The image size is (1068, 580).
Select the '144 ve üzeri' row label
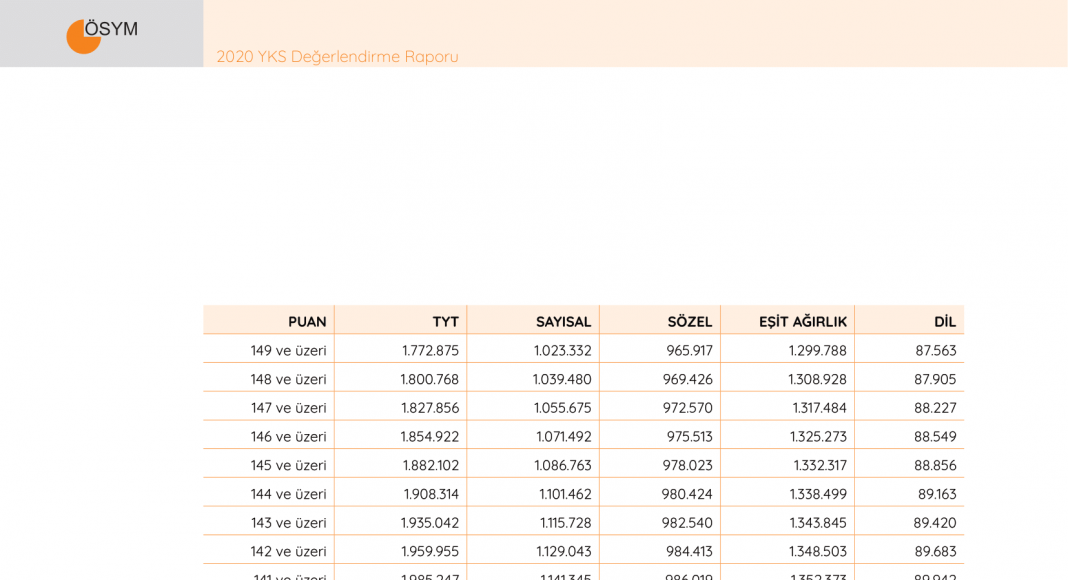[x=289, y=494]
